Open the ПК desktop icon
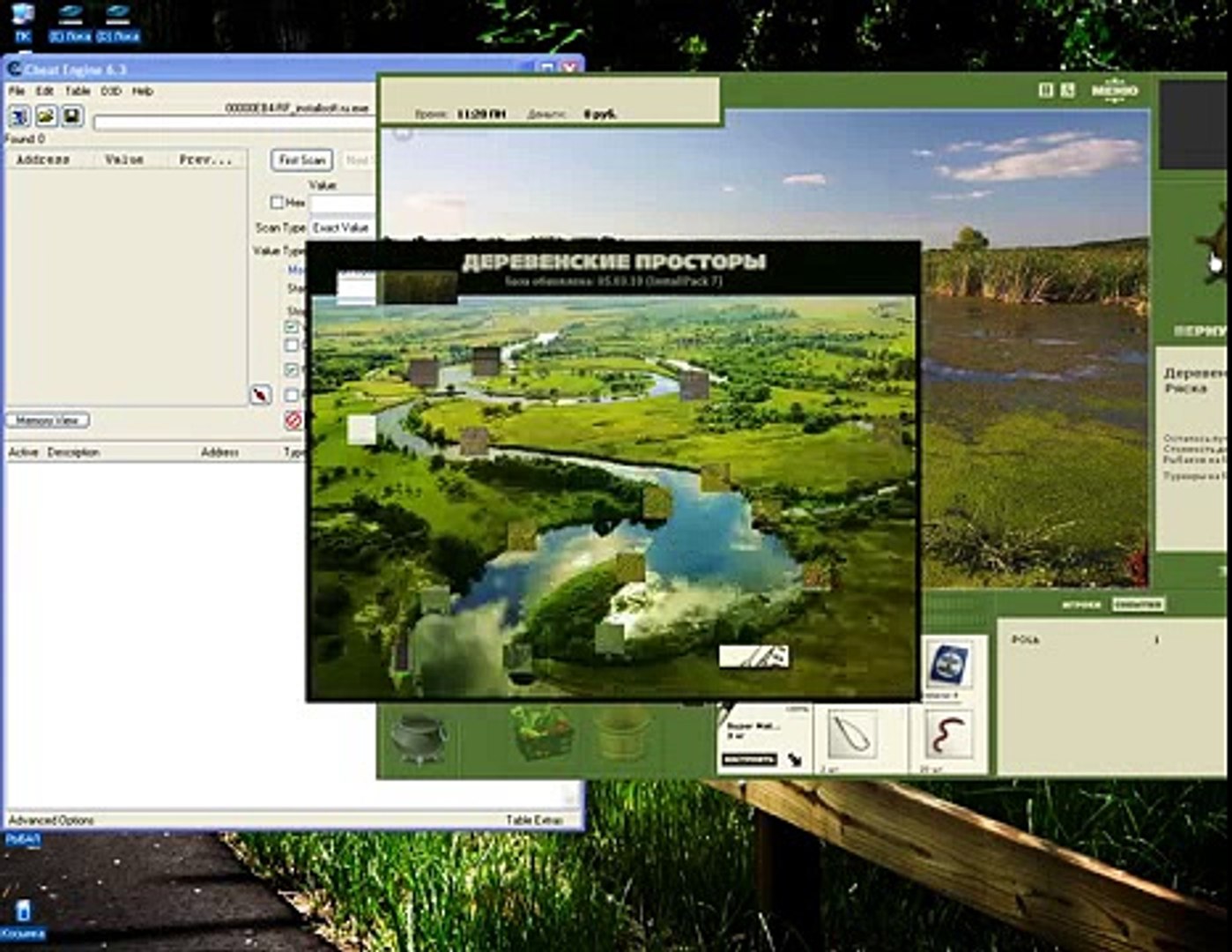This screenshot has height=952, width=1232. (x=22, y=23)
